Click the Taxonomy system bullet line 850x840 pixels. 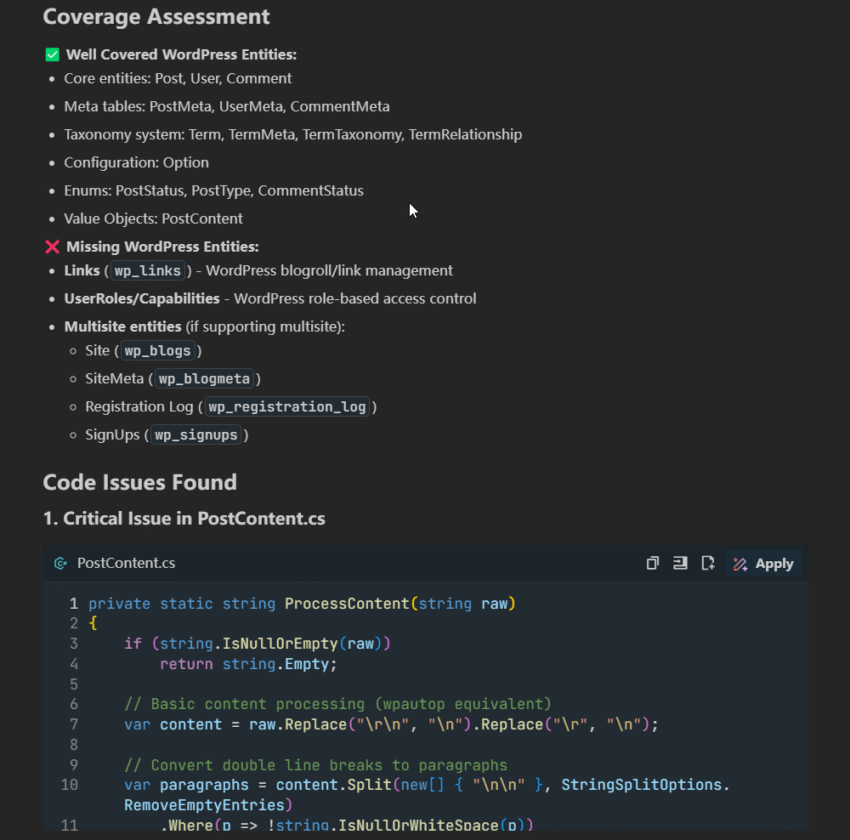pos(293,135)
